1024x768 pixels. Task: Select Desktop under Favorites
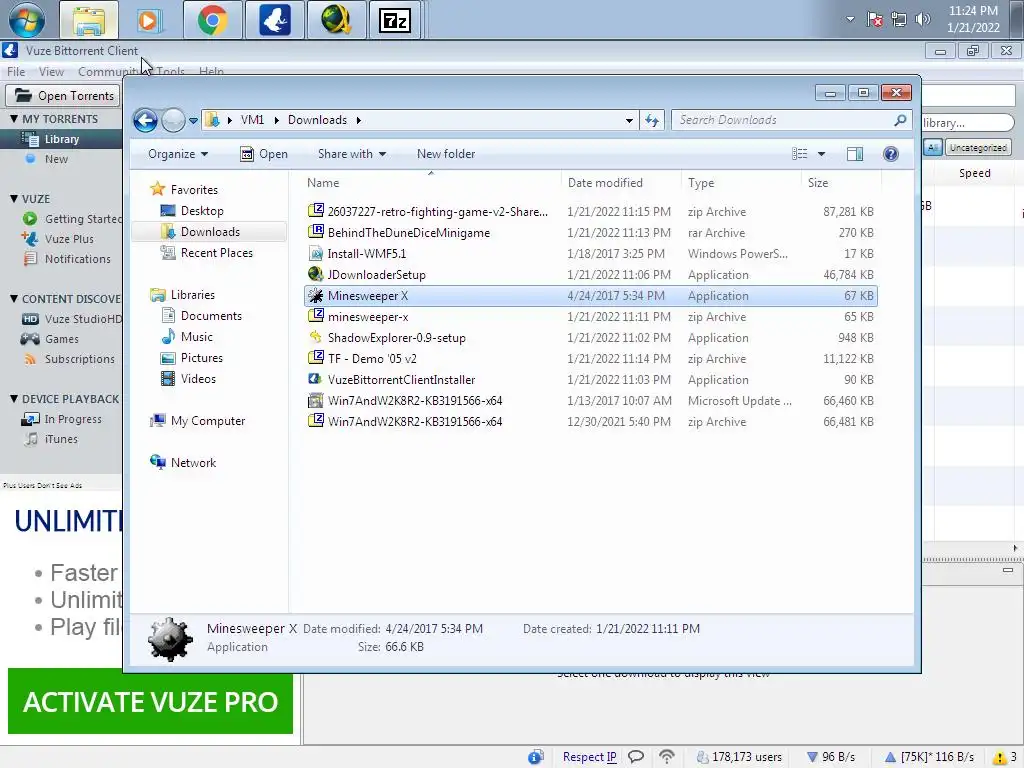coord(202,211)
